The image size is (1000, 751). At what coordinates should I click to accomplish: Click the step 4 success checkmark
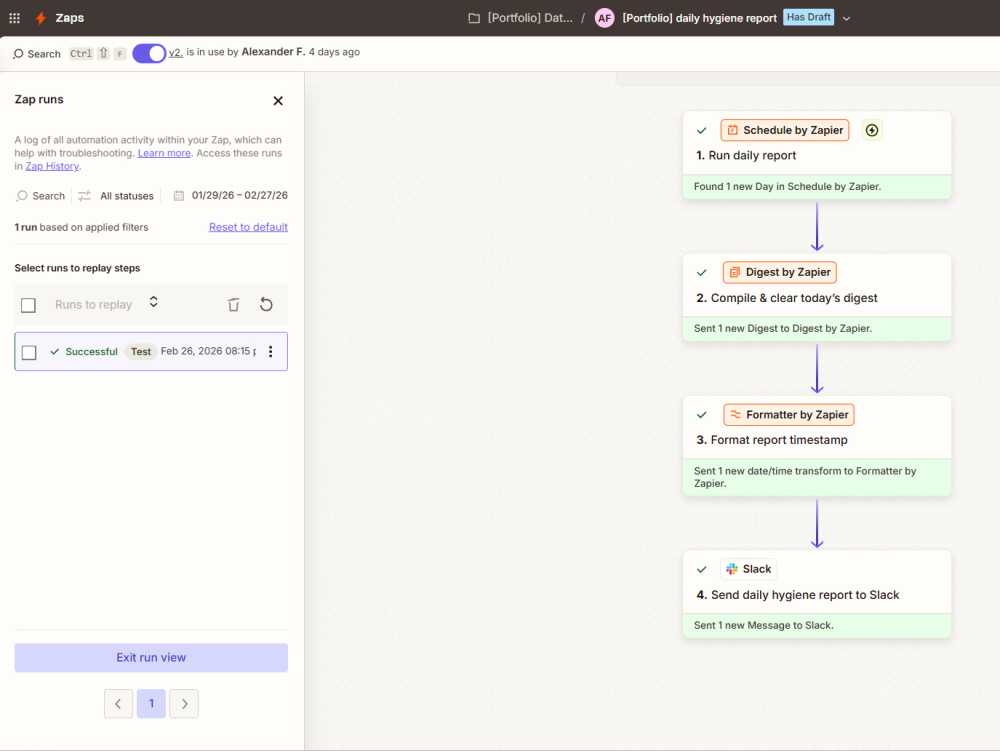tap(702, 569)
